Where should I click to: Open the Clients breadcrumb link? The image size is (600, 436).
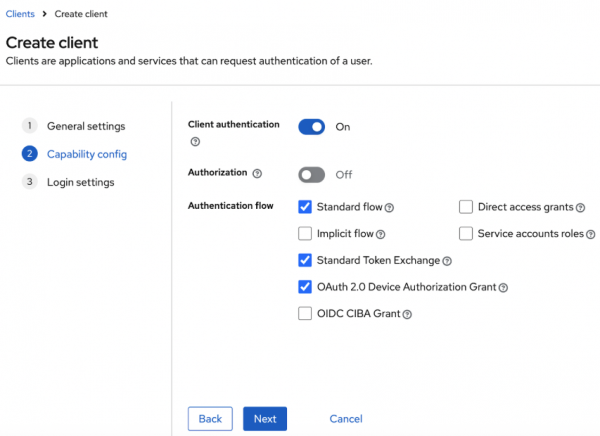pyautogui.click(x=20, y=14)
